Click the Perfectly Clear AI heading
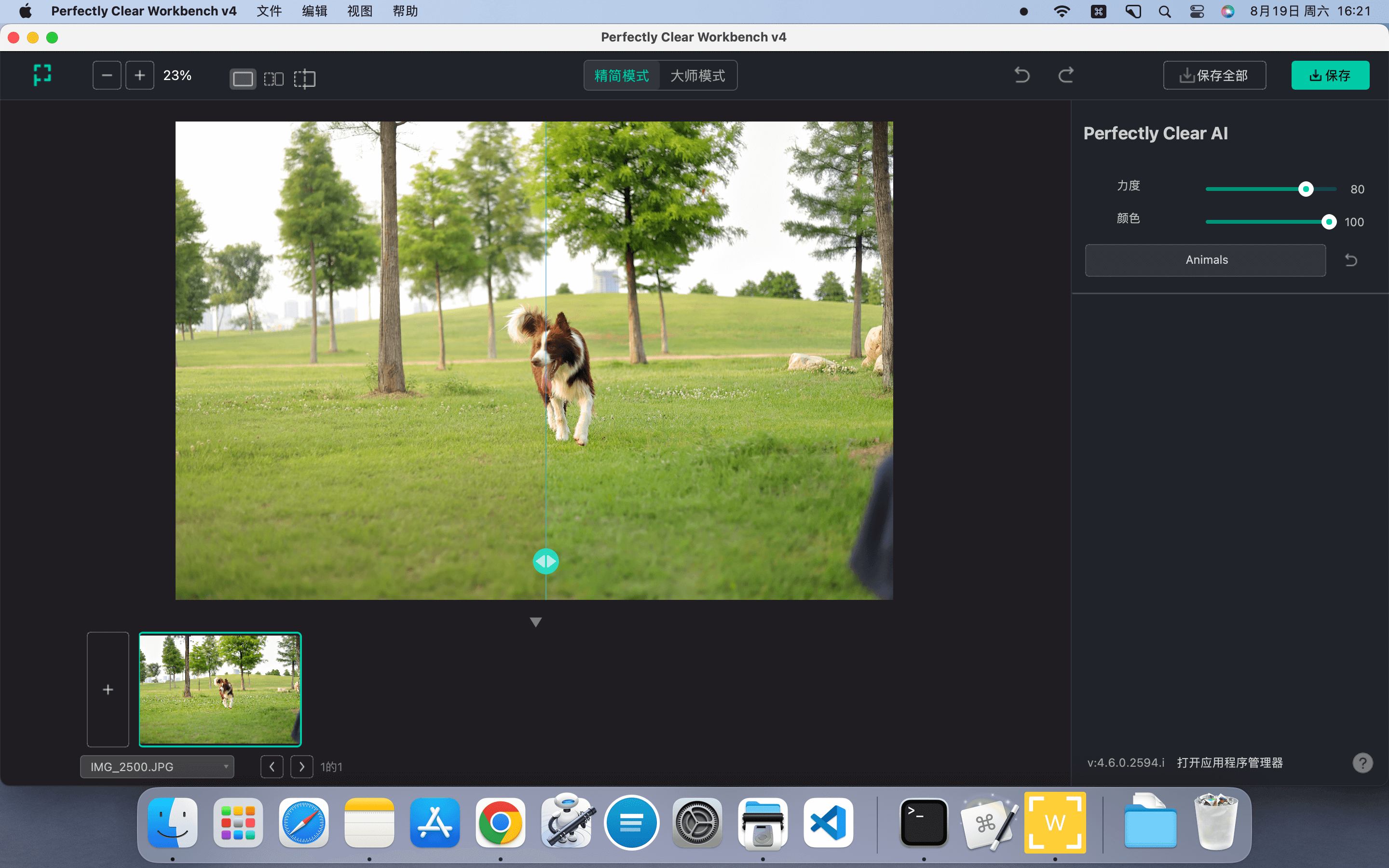This screenshot has height=868, width=1389. point(1156,133)
